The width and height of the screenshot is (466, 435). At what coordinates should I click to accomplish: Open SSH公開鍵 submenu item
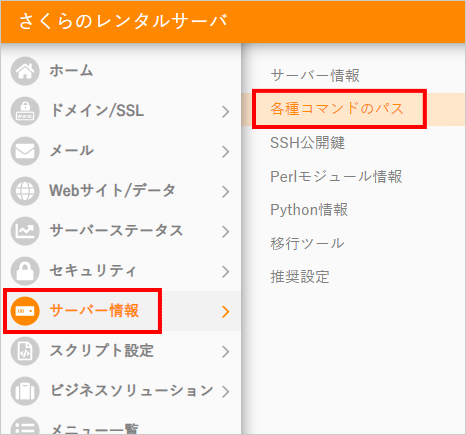point(307,143)
